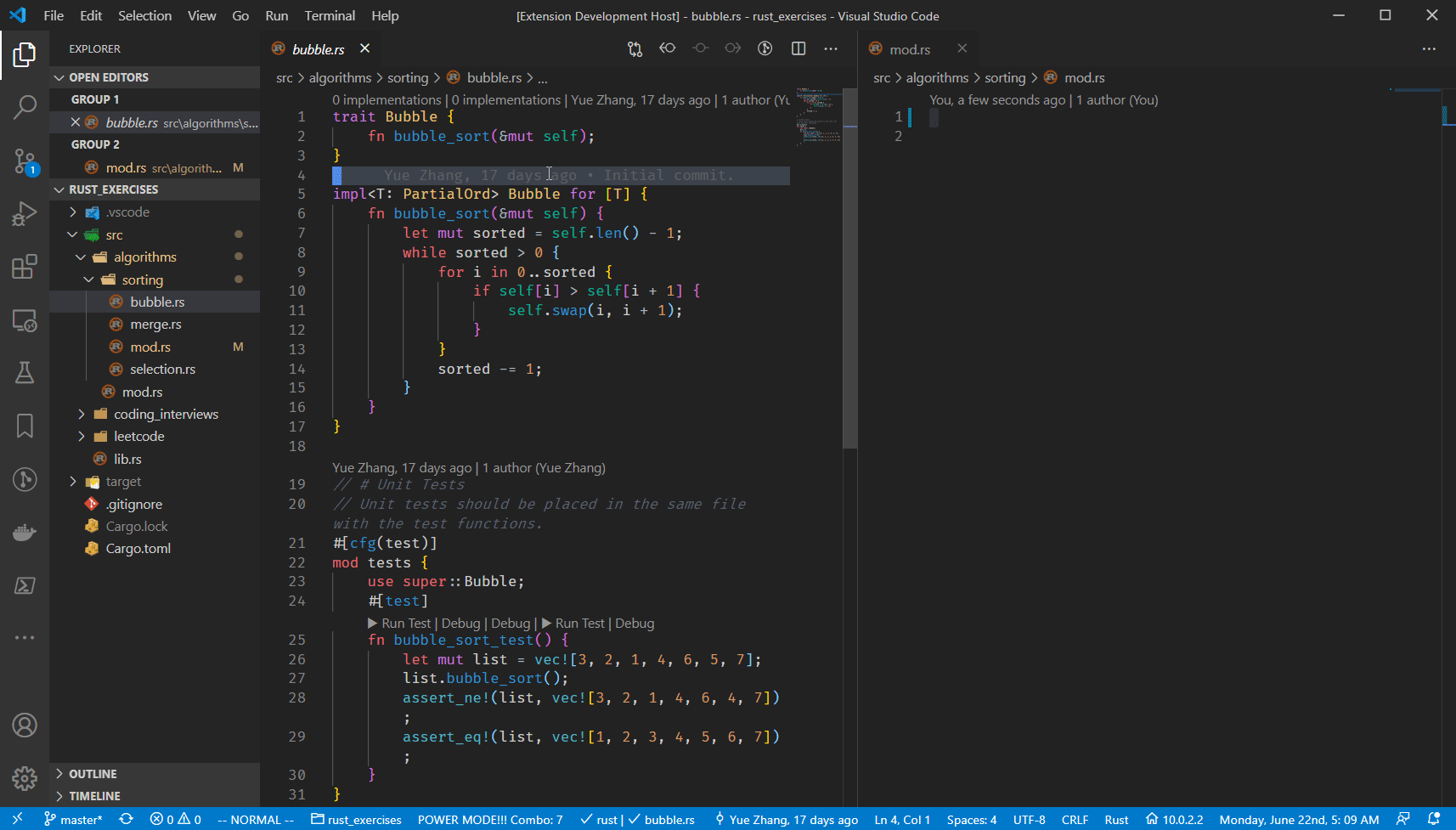
Task: Open changes with previous revision
Action: tap(668, 48)
